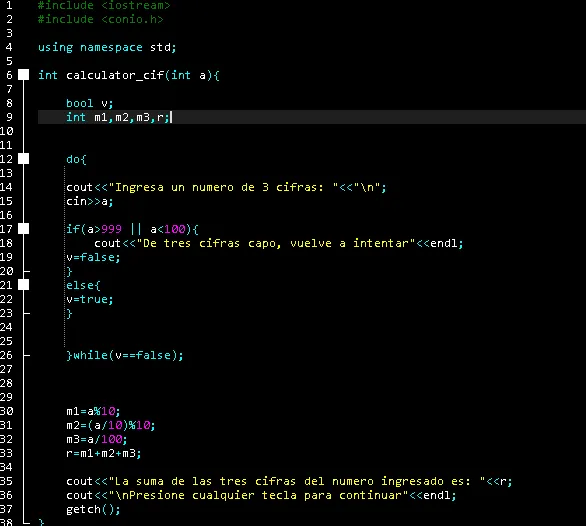The width and height of the screenshot is (586, 526).
Task: Click the 'm2=(a/10)%10;' statement
Action: coord(111,425)
